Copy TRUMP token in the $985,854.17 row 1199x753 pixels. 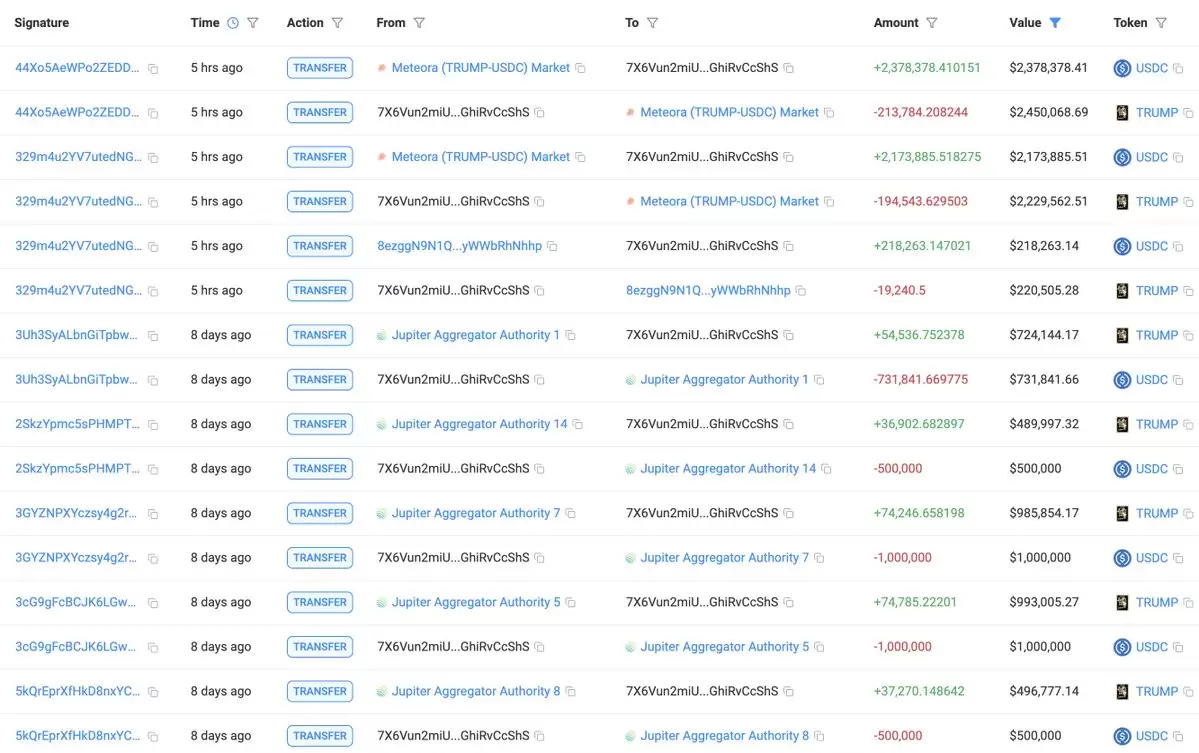coord(1188,513)
